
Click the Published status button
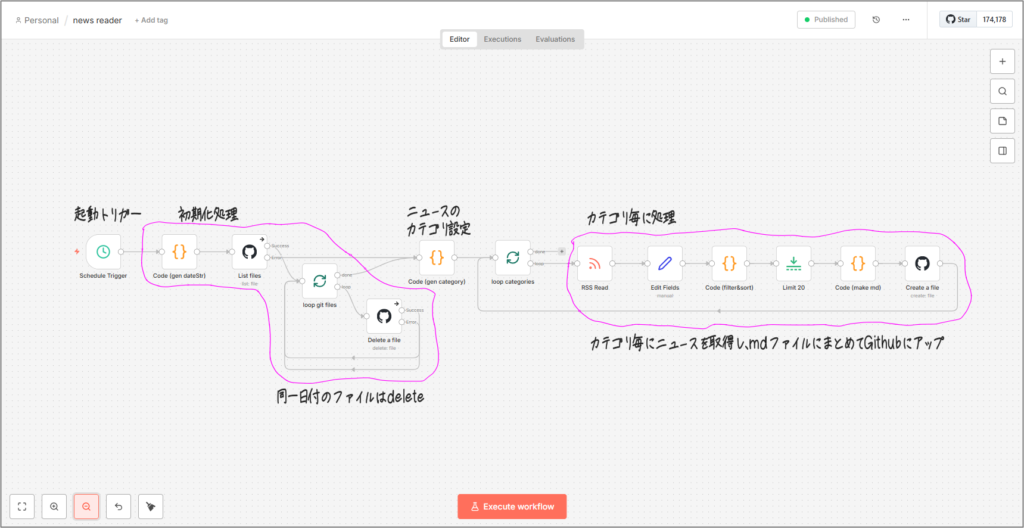(826, 19)
